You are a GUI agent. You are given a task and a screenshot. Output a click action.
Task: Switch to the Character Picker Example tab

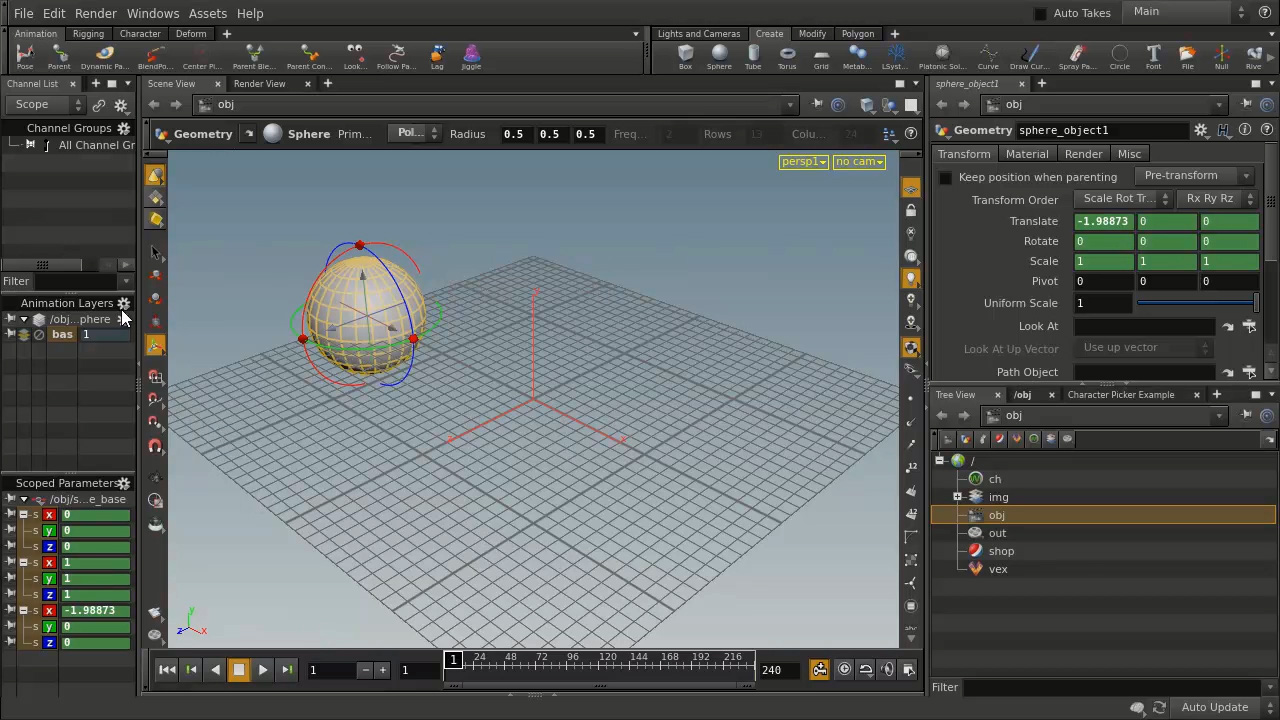click(1120, 394)
